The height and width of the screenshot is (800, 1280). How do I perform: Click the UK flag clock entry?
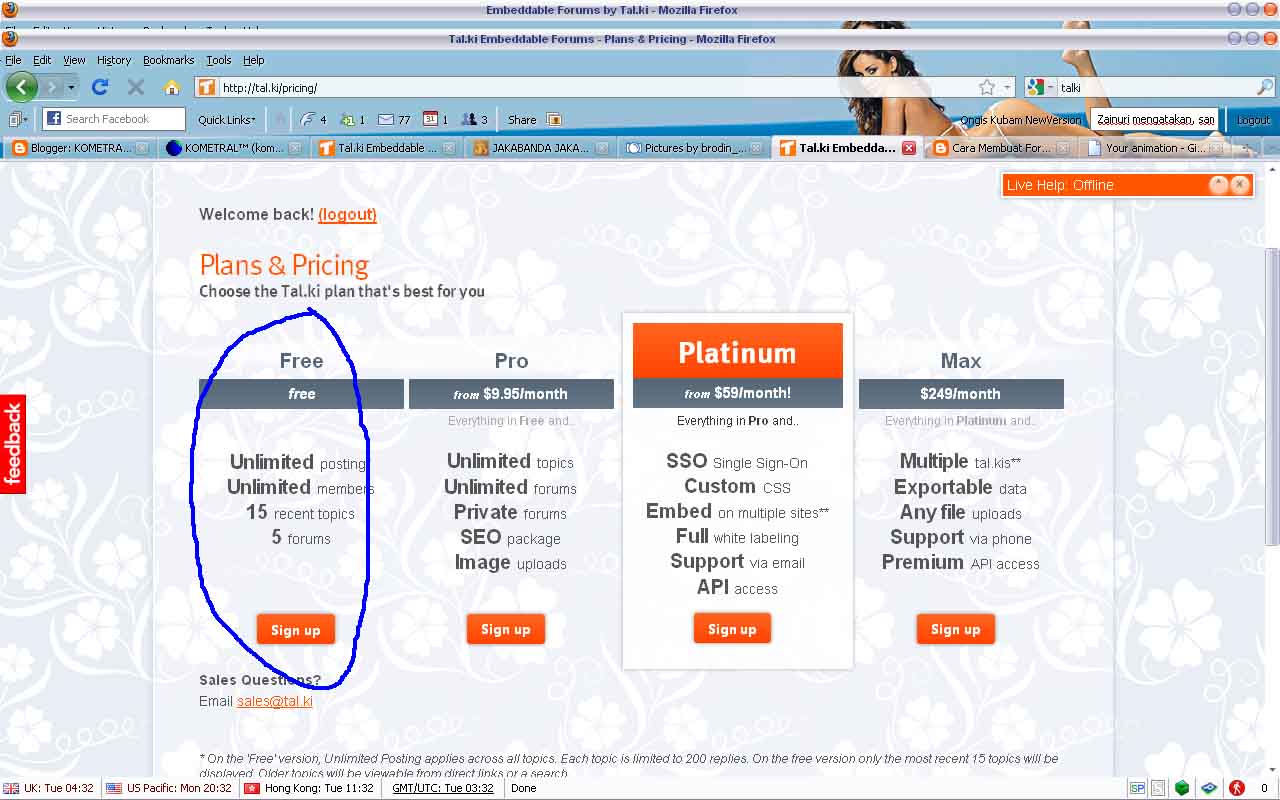49,788
